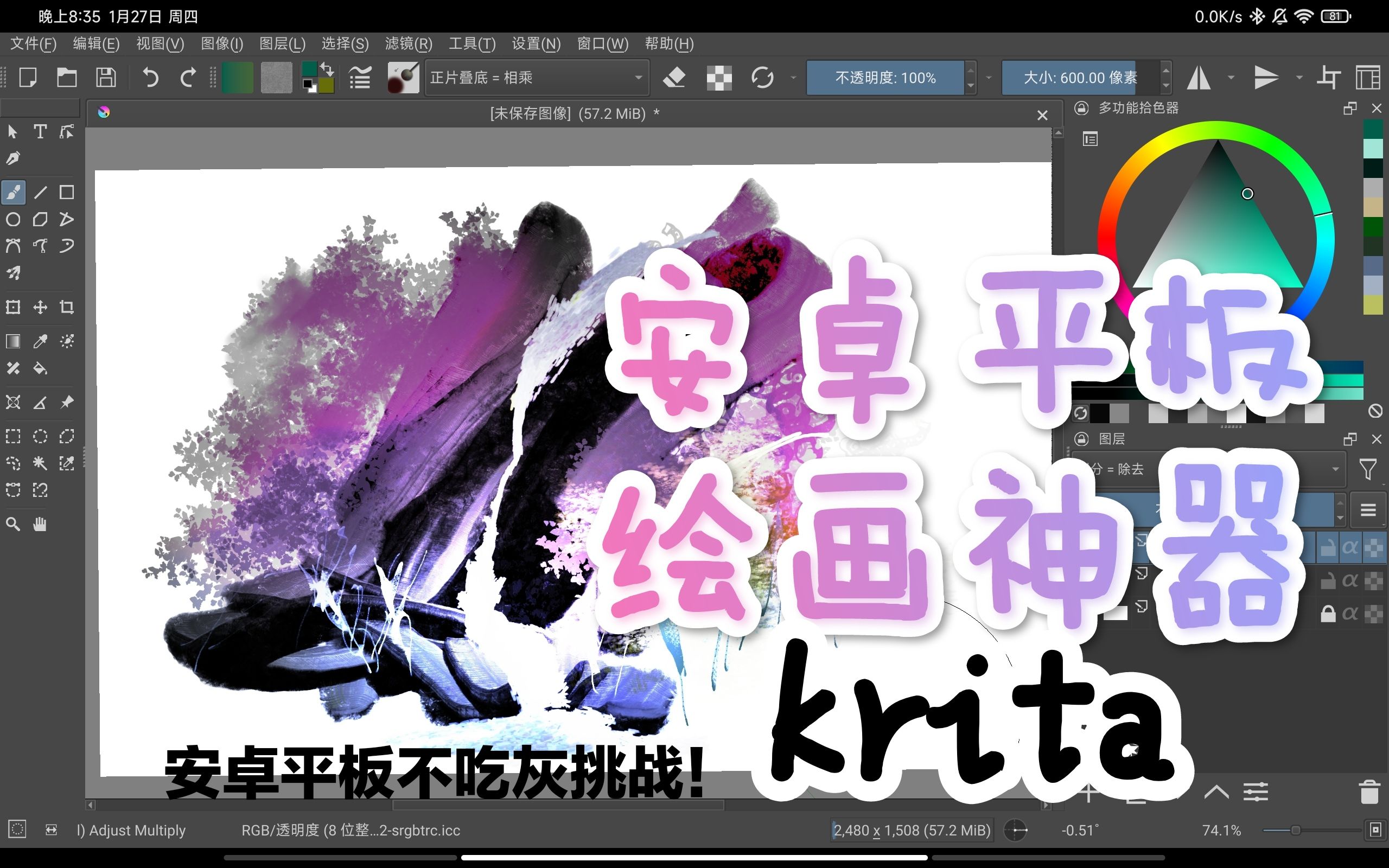Screen dimensions: 1389x868
Task: Select the Color Picker eyedropper tool
Action: [x=40, y=342]
